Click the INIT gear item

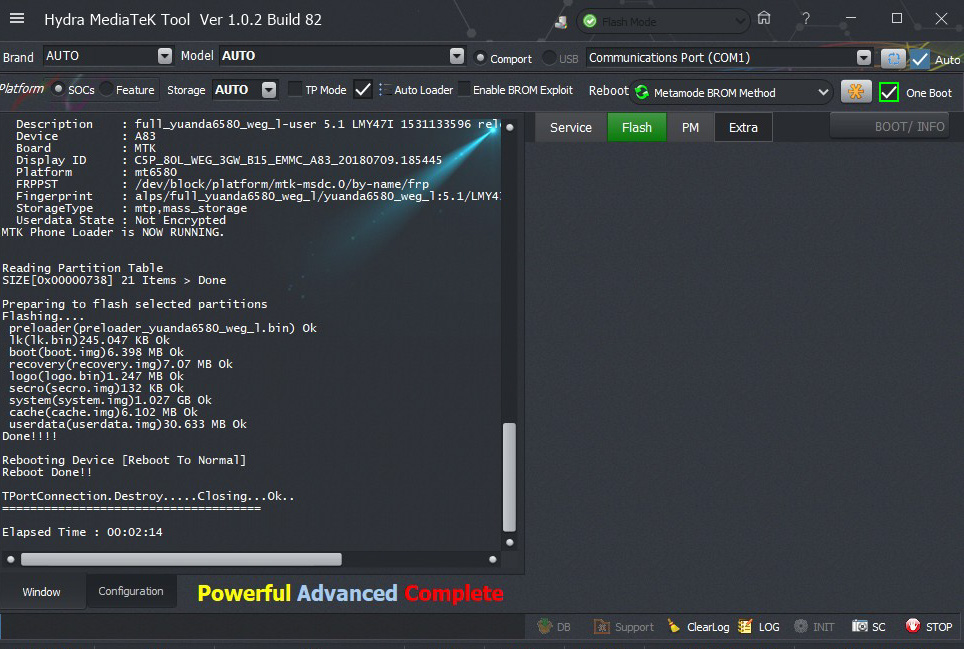click(814, 626)
